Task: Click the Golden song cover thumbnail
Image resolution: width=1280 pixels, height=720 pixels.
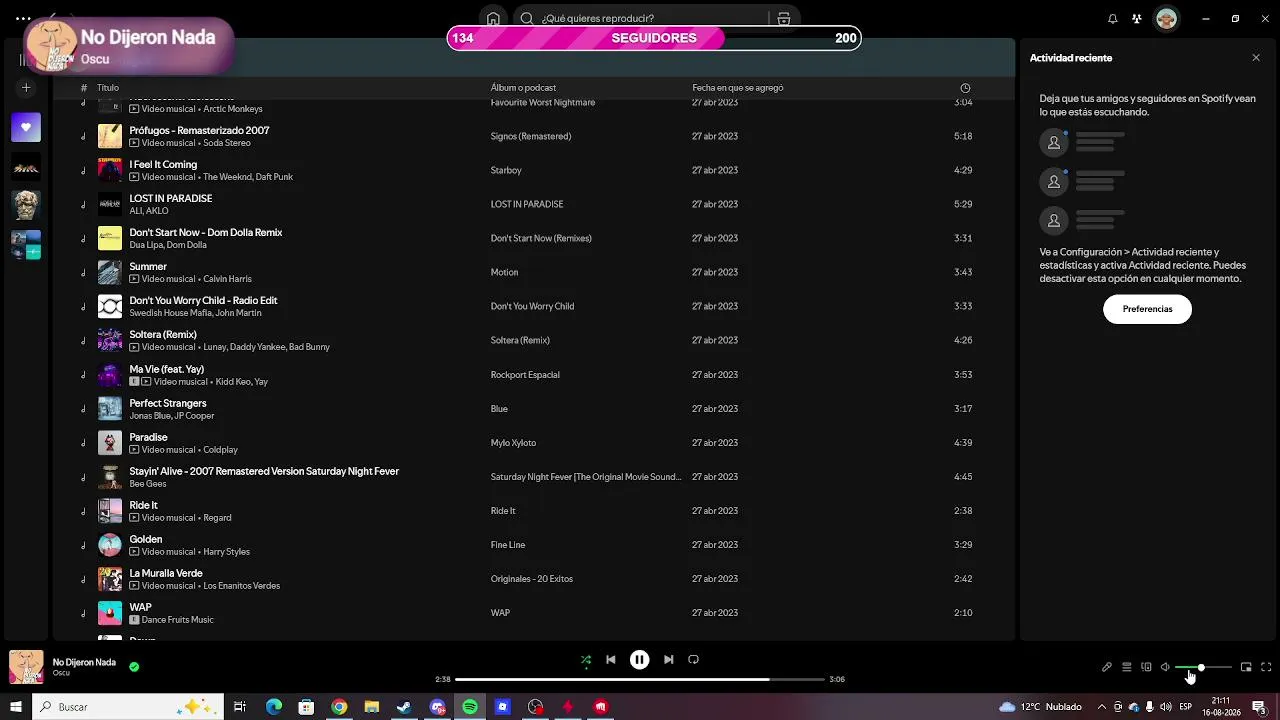Action: pos(110,545)
